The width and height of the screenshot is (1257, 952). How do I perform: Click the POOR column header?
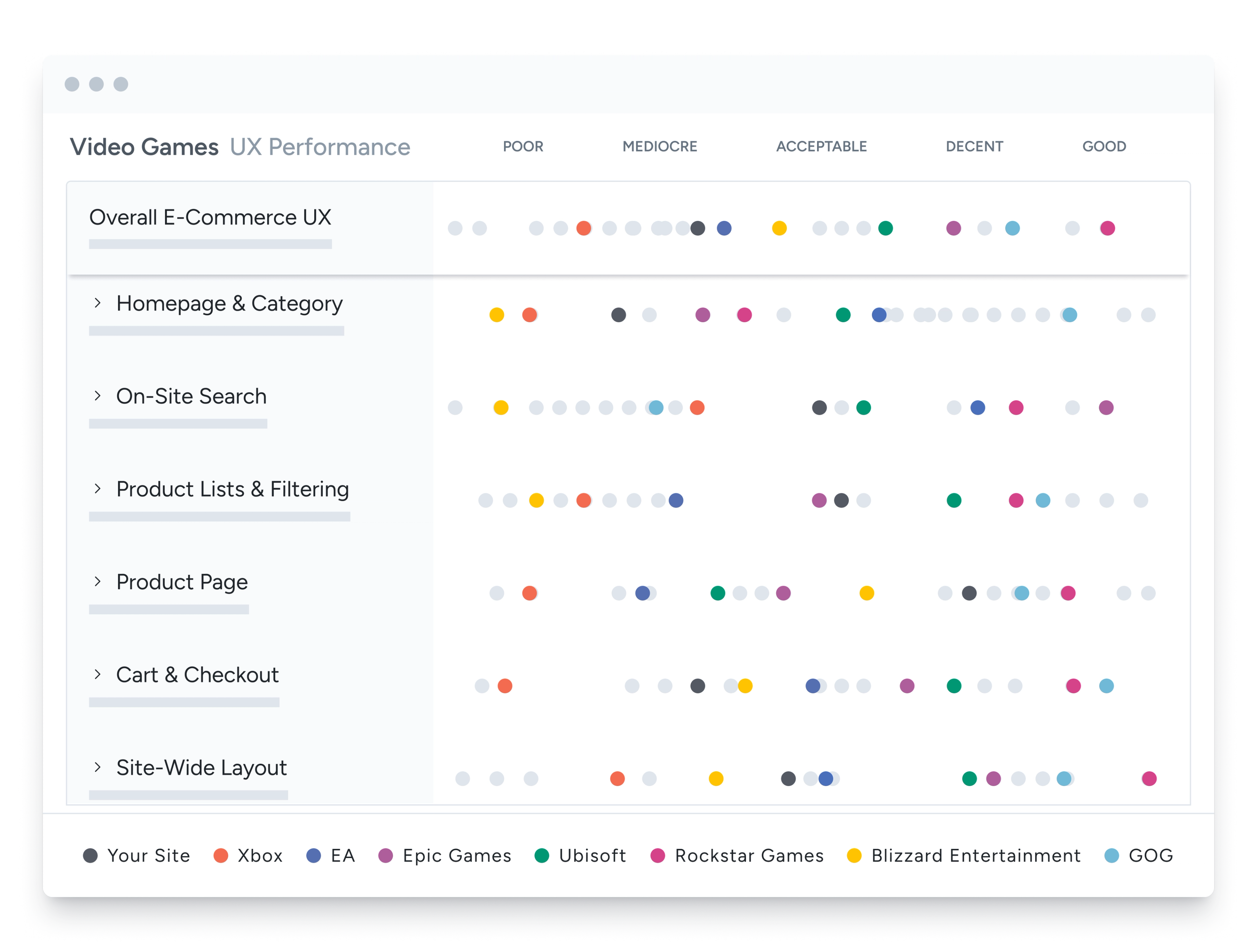(523, 147)
